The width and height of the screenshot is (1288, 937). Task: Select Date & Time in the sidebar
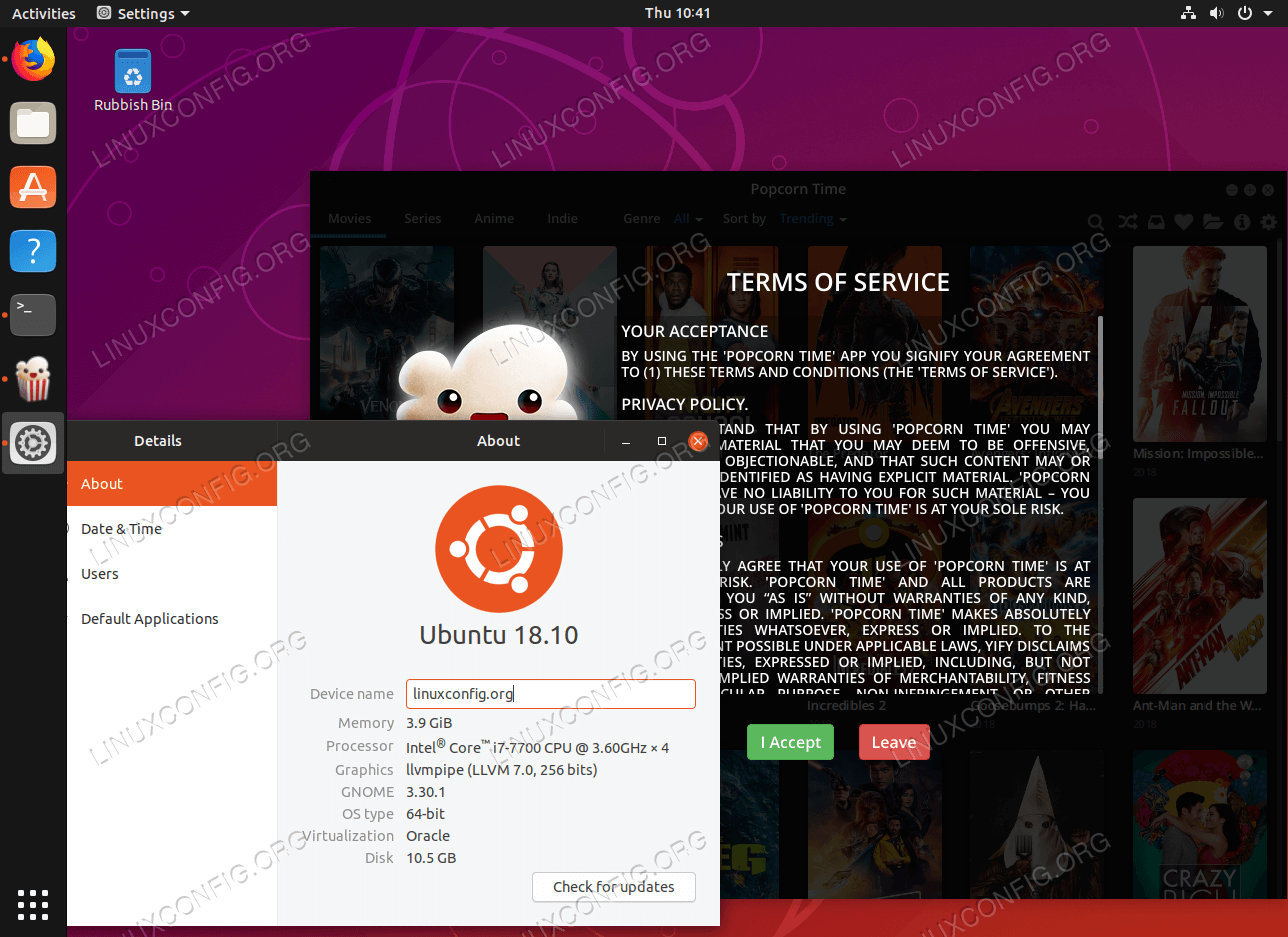(172, 529)
